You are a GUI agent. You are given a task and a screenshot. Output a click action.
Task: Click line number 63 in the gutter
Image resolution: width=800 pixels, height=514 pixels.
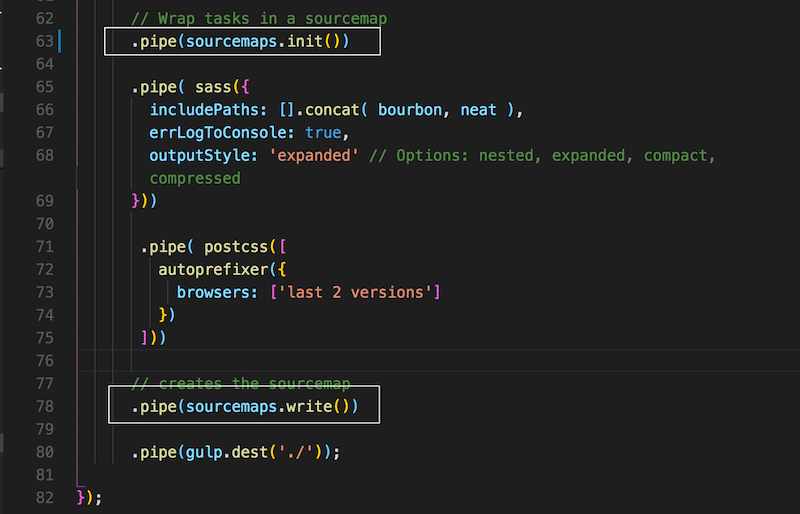[x=44, y=41]
